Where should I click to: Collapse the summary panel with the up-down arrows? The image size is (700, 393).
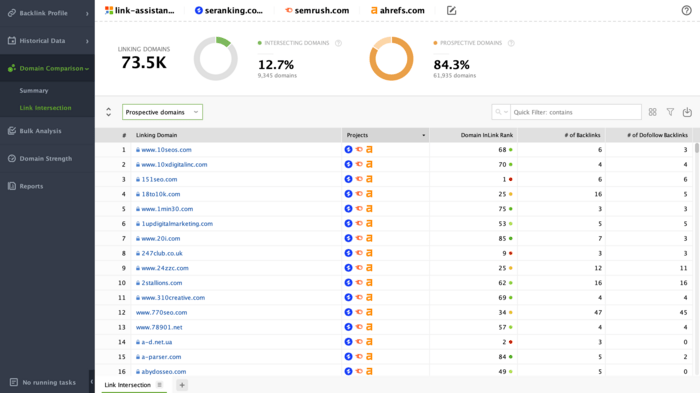point(108,112)
